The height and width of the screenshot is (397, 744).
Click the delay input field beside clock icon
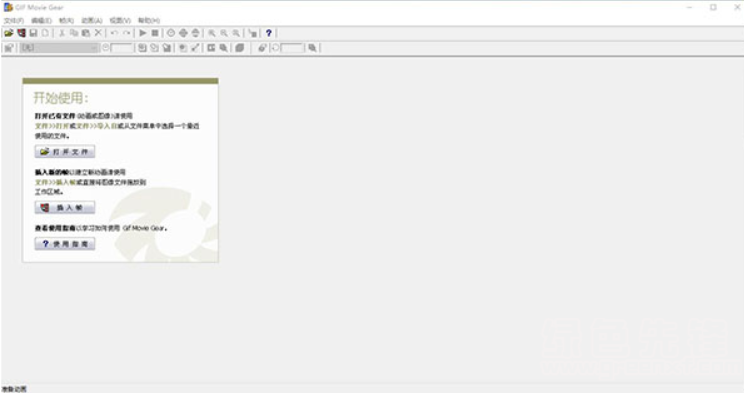point(122,47)
